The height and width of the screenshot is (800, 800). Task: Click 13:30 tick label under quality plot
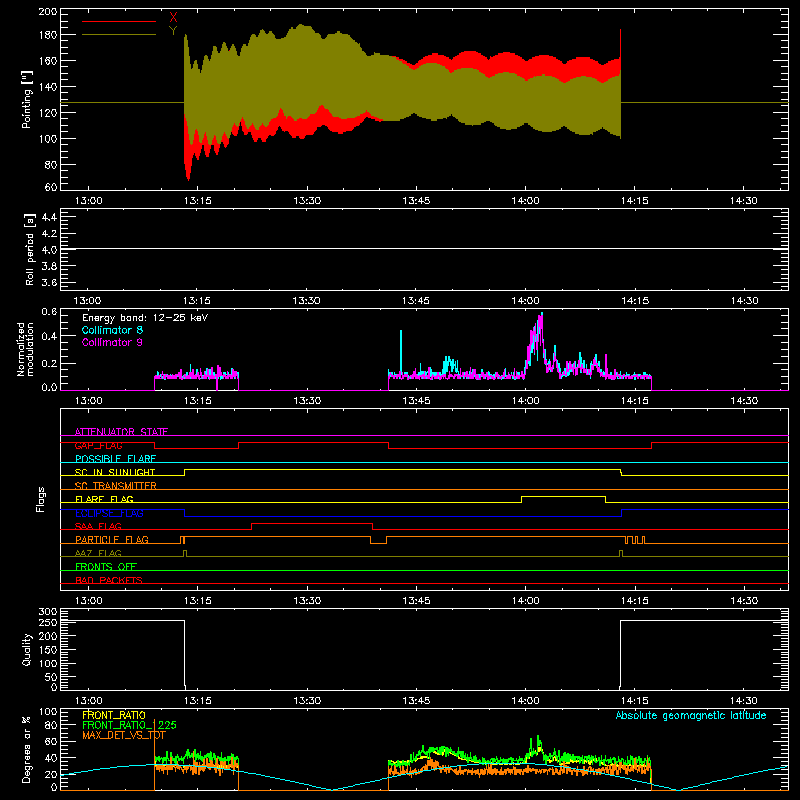point(307,701)
